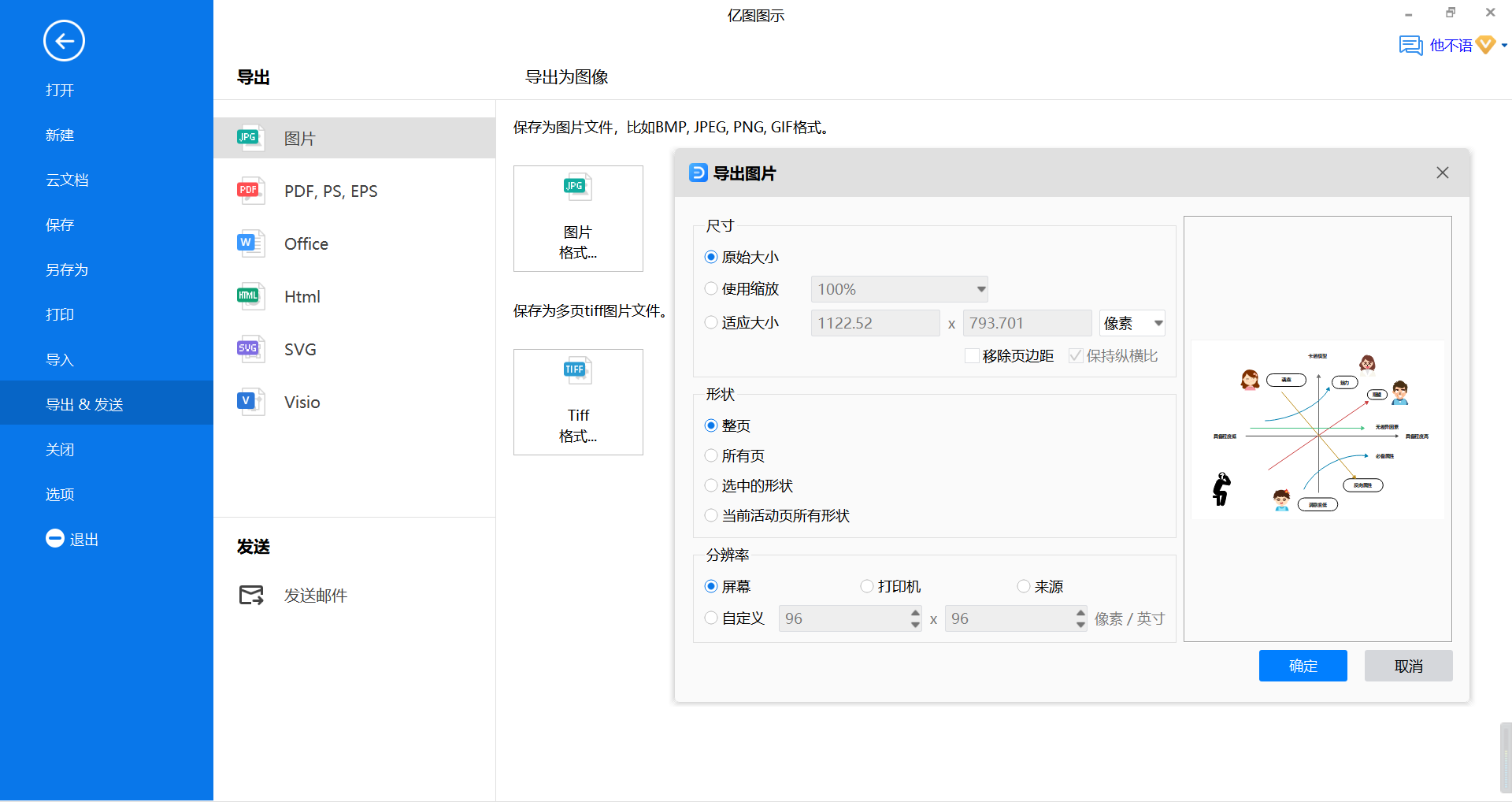1512x802 pixels.
Task: Select the JPG 图片 export icon
Action: point(250,138)
